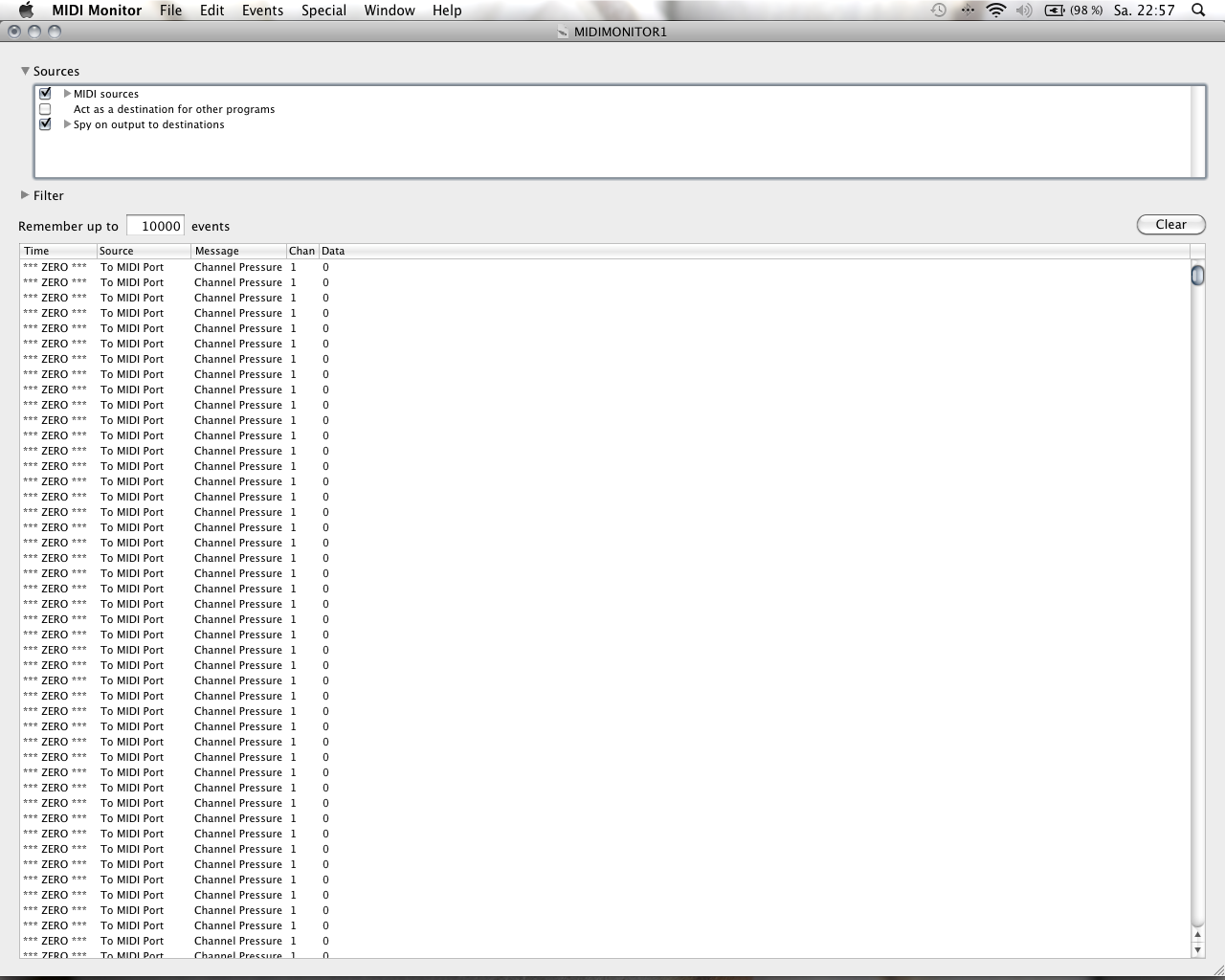Clear the event list with Clear button
This screenshot has width=1225, height=980.
tap(1171, 224)
